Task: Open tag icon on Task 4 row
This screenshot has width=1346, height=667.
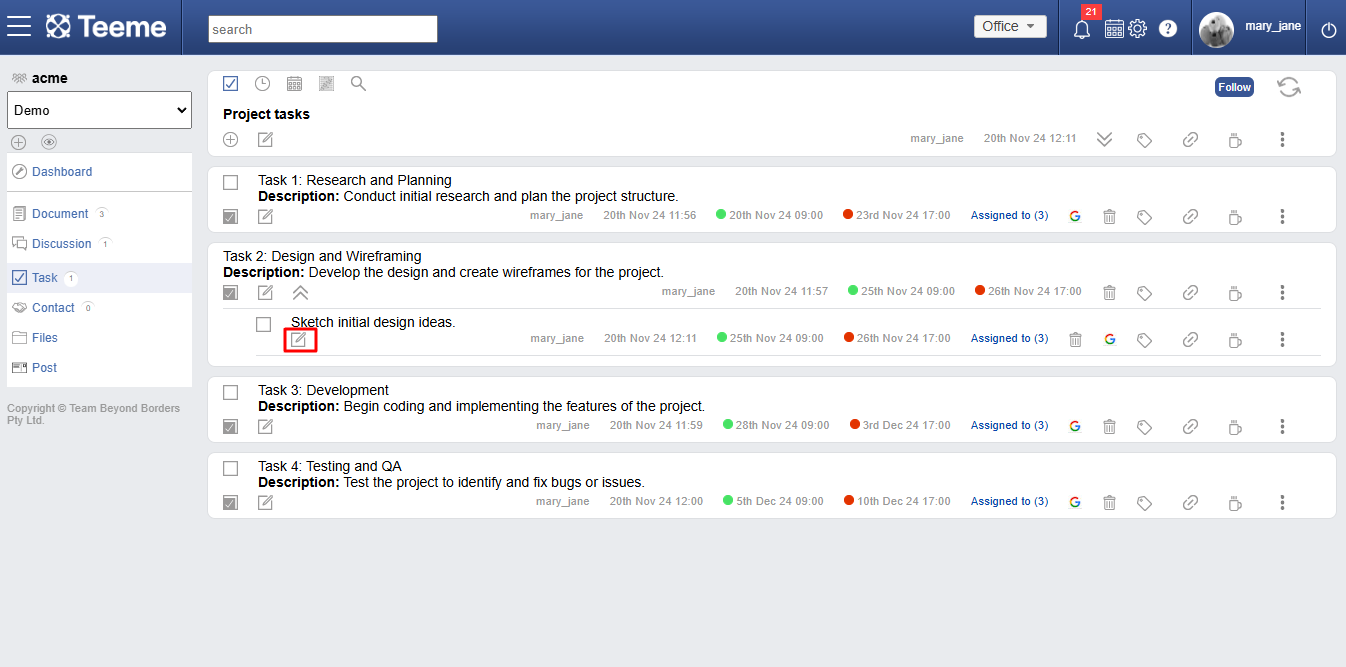Action: [1145, 503]
